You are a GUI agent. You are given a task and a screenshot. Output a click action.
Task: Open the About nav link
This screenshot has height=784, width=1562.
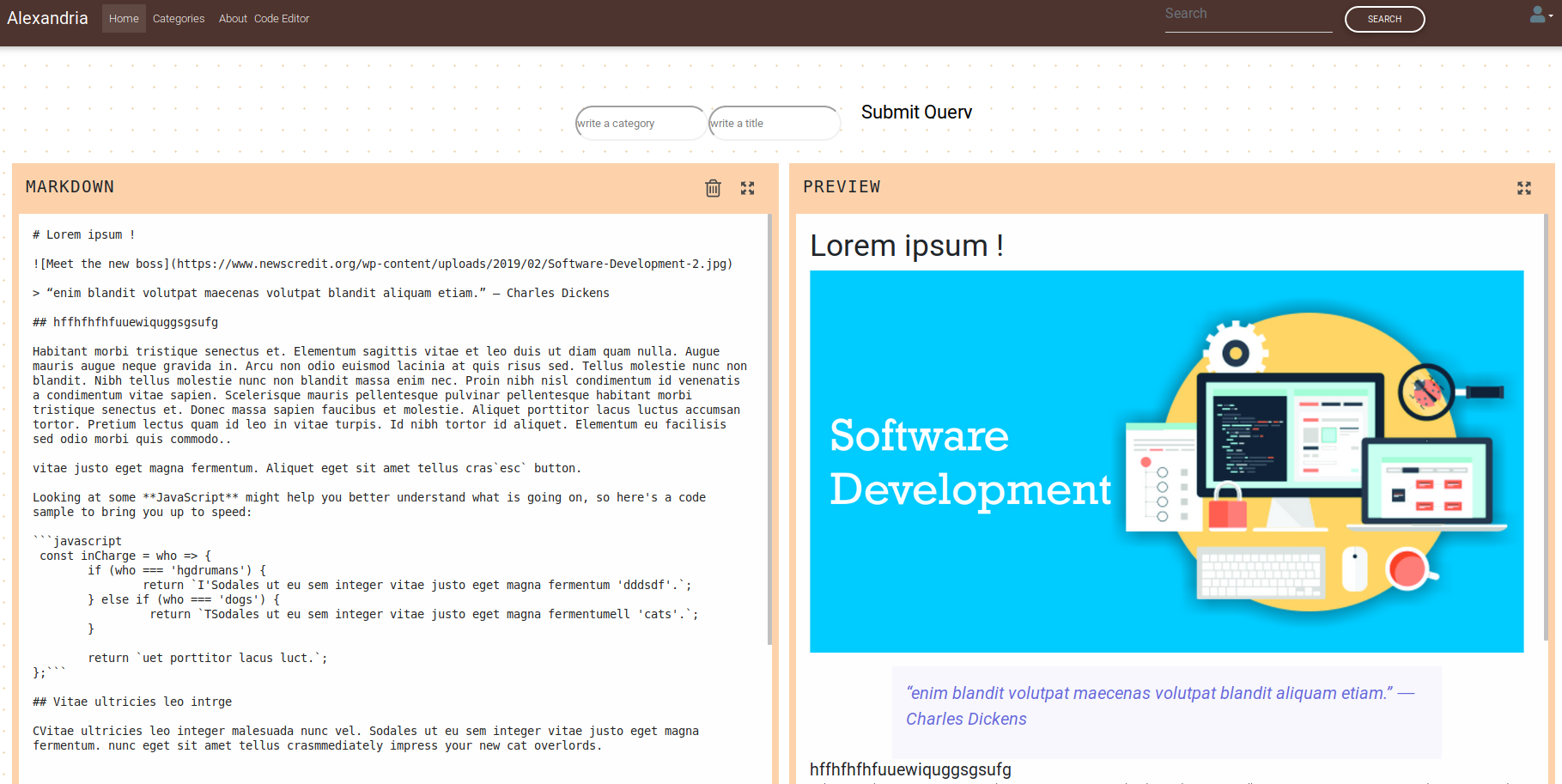pos(233,18)
